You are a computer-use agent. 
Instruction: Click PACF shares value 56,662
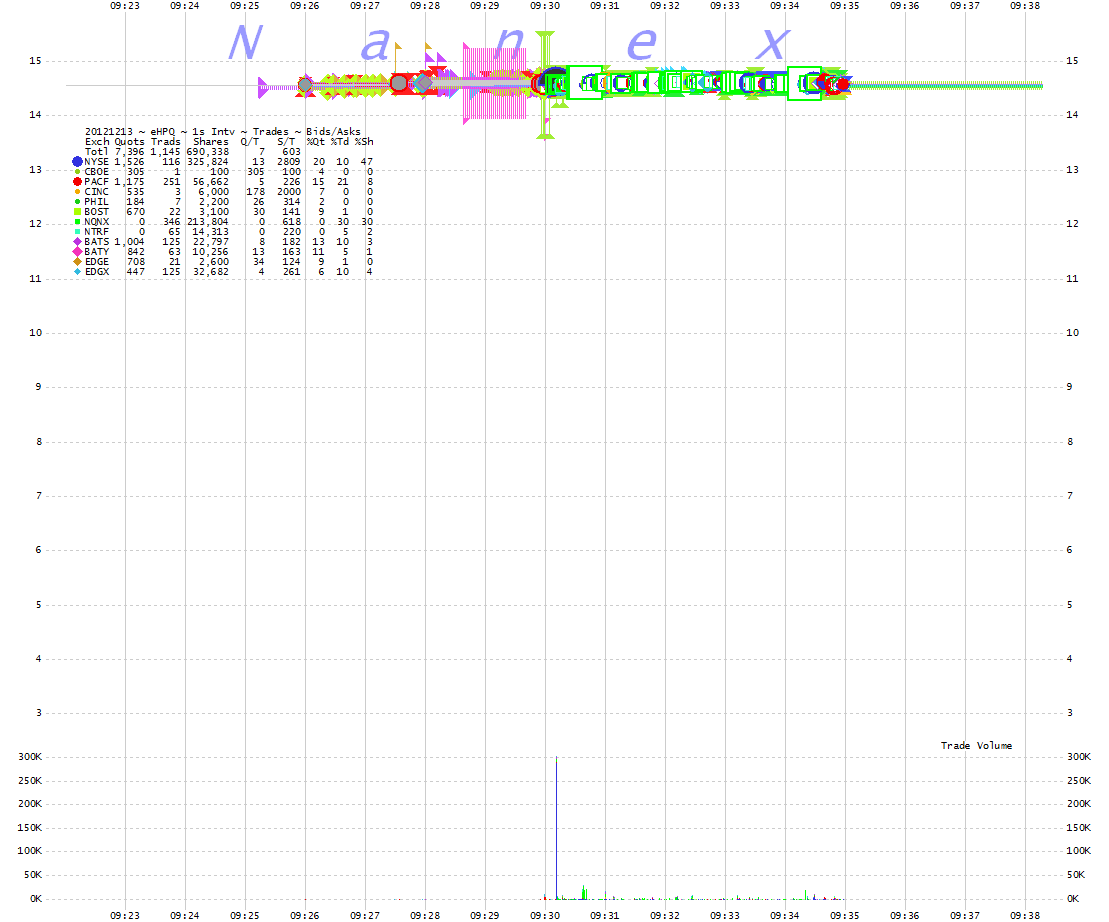(211, 182)
